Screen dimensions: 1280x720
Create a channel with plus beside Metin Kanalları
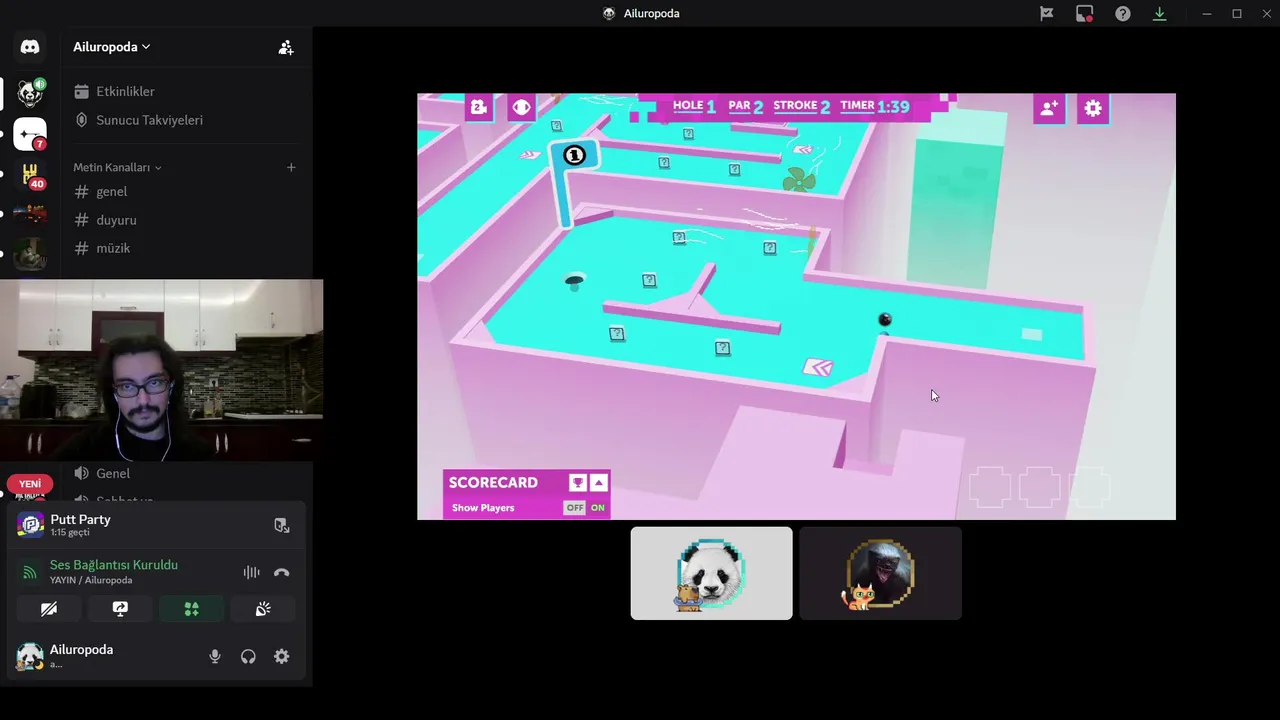click(291, 167)
